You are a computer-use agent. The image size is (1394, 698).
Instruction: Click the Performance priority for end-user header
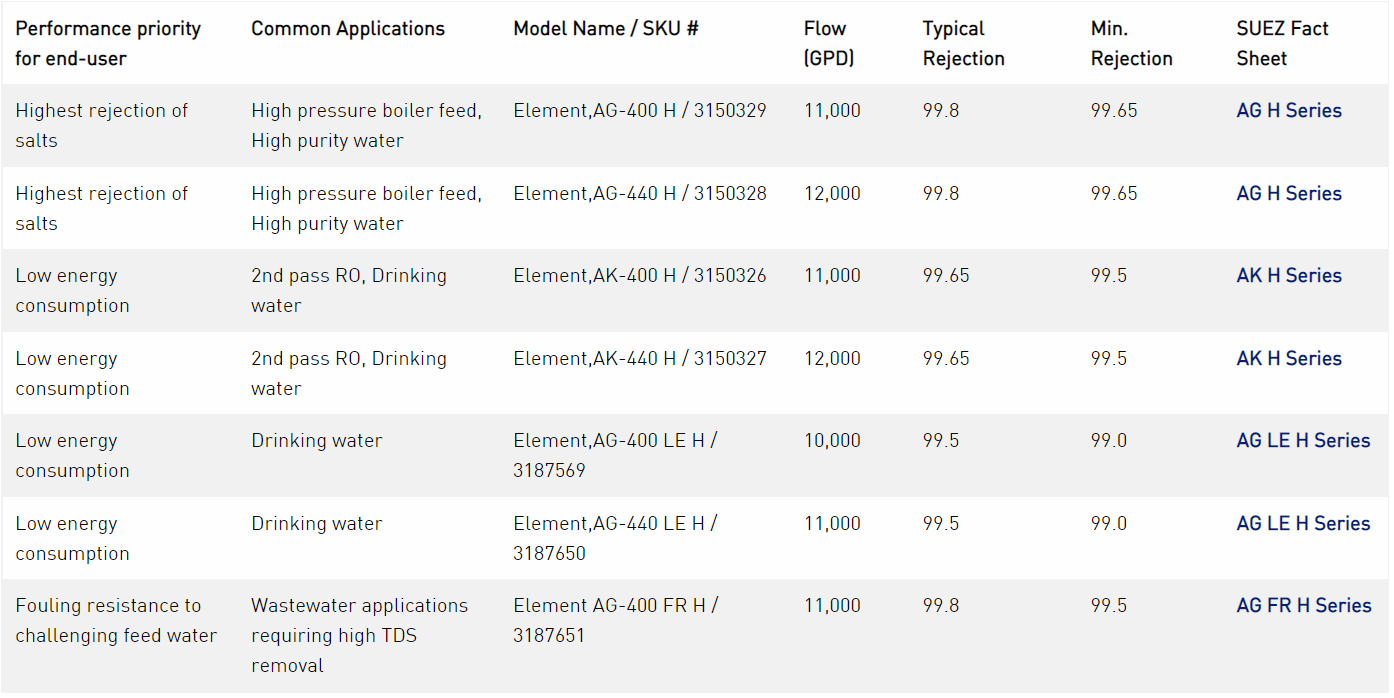(x=108, y=44)
